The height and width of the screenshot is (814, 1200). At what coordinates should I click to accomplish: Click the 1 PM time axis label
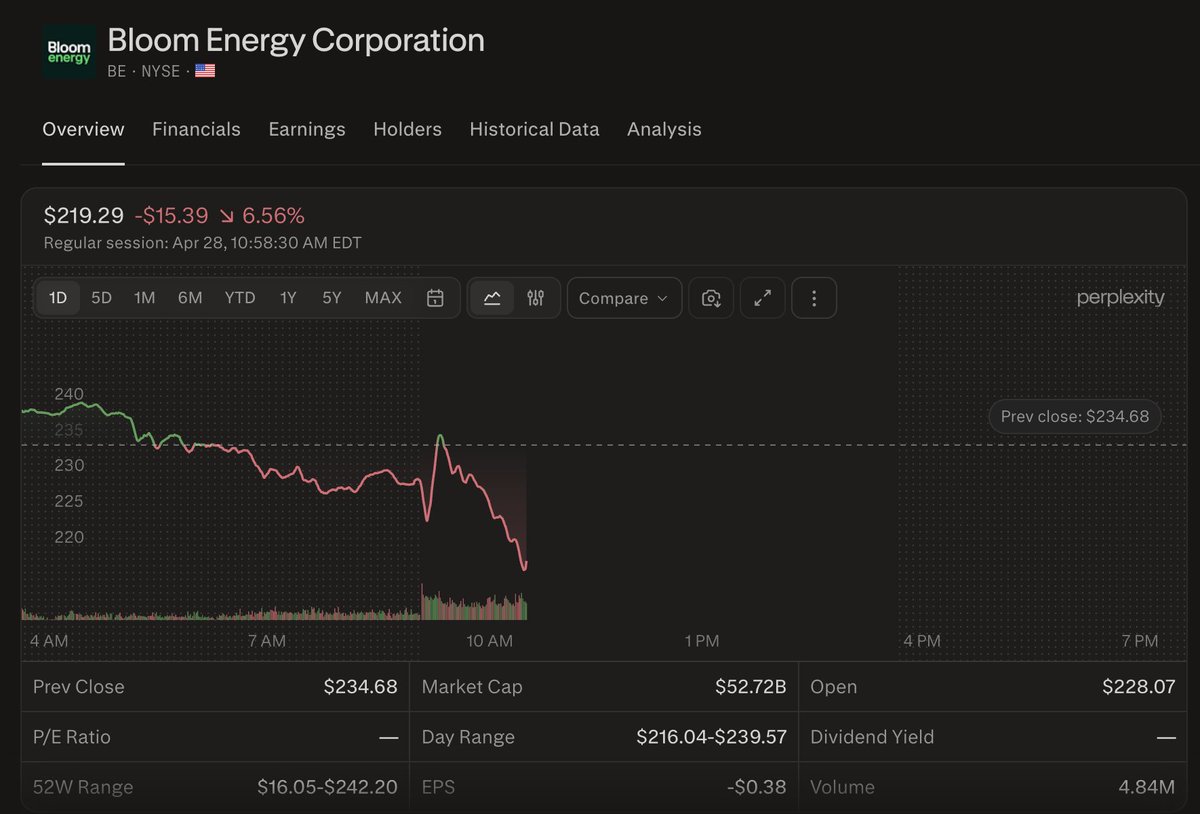(x=701, y=641)
